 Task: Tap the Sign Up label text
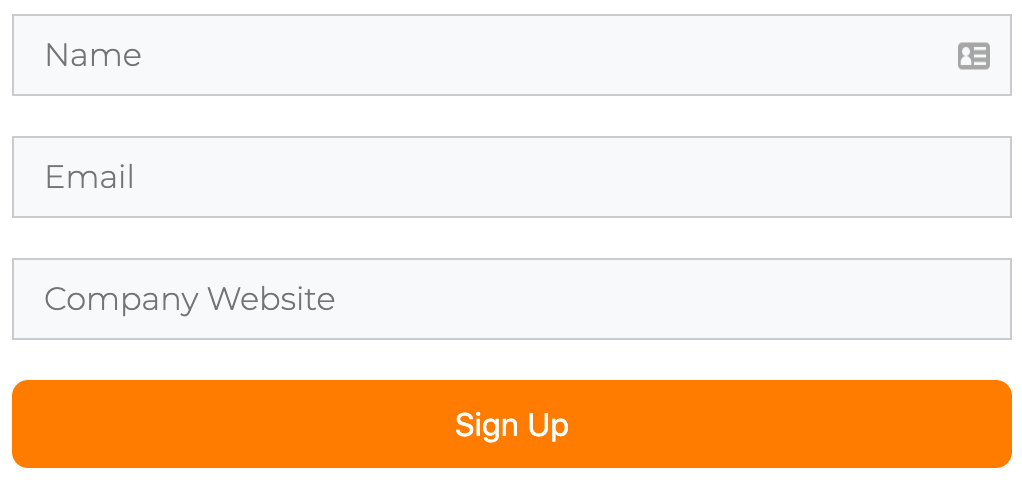512,425
